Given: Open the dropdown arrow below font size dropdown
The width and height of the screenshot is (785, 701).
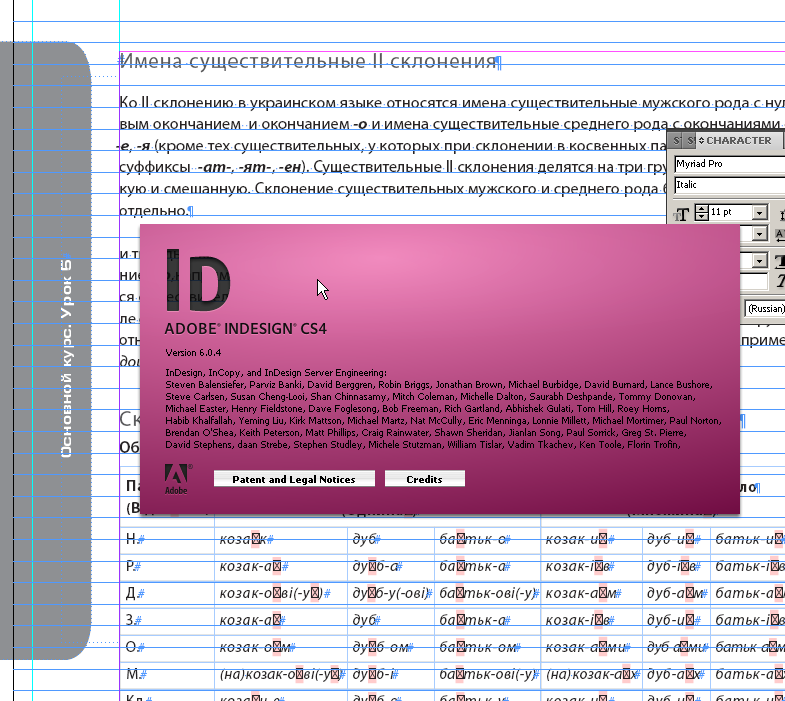Looking at the screenshot, I should [759, 233].
